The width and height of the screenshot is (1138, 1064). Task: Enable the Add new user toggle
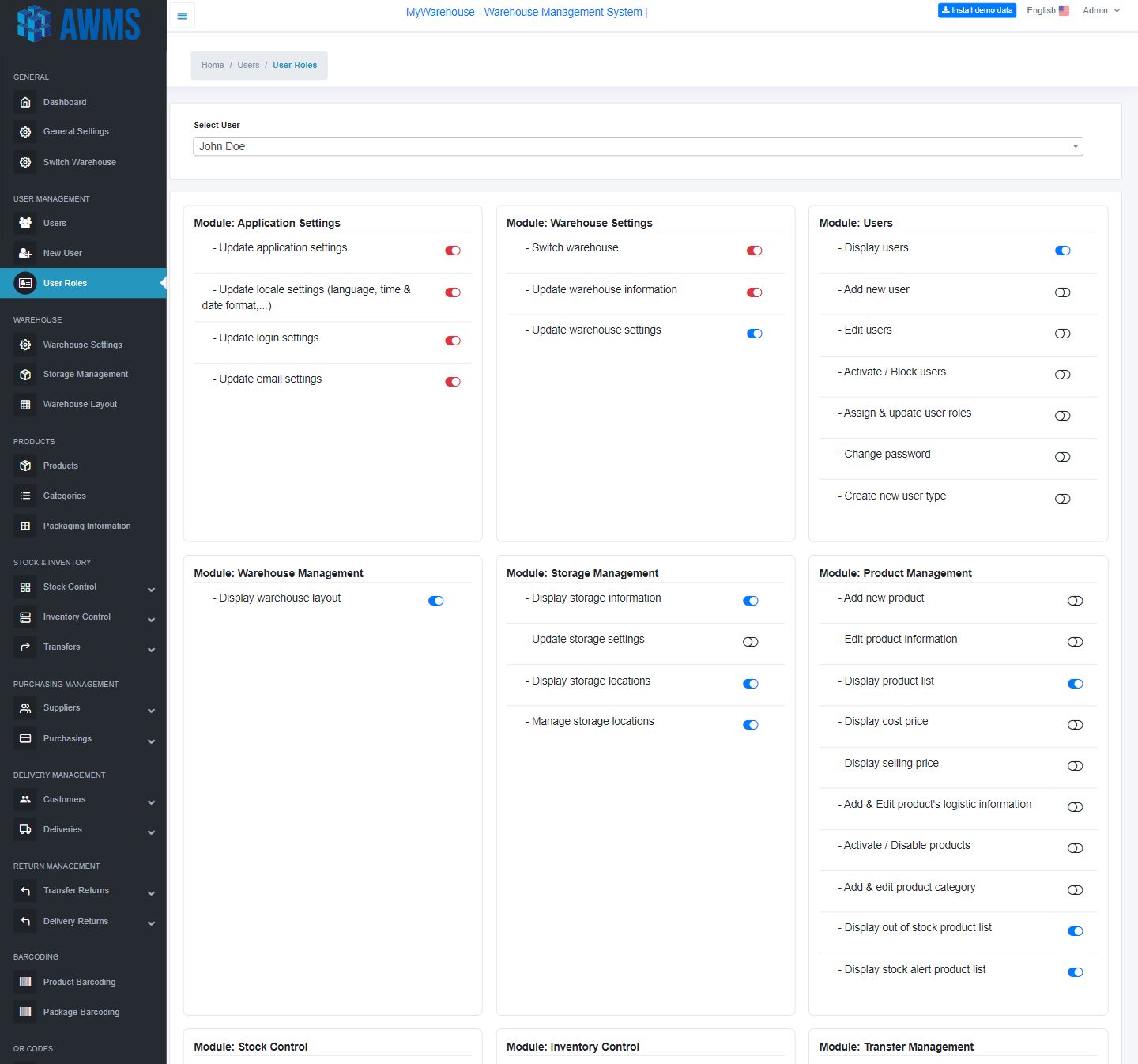(1062, 292)
